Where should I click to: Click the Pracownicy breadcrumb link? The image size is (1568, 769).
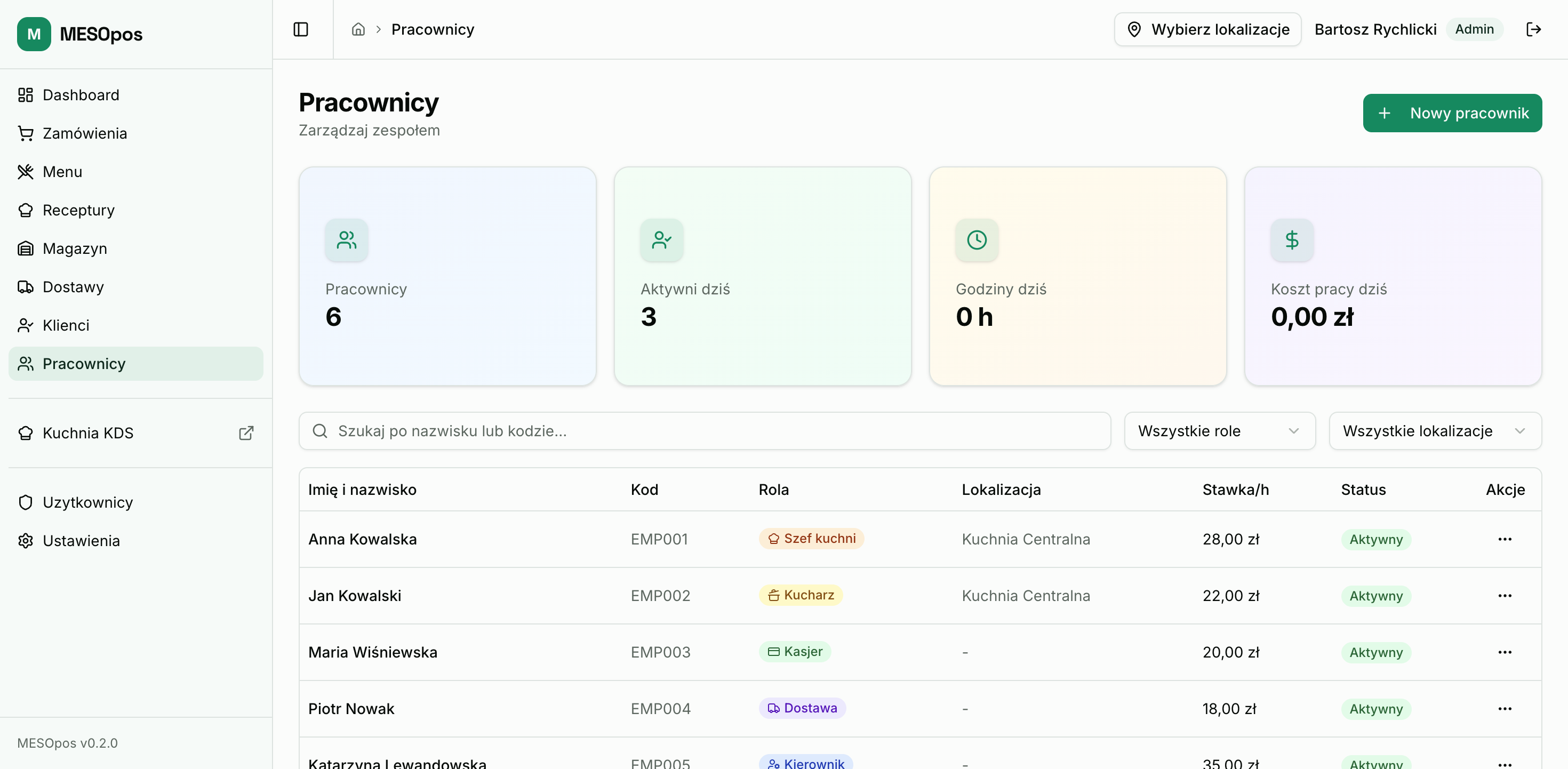coord(432,29)
